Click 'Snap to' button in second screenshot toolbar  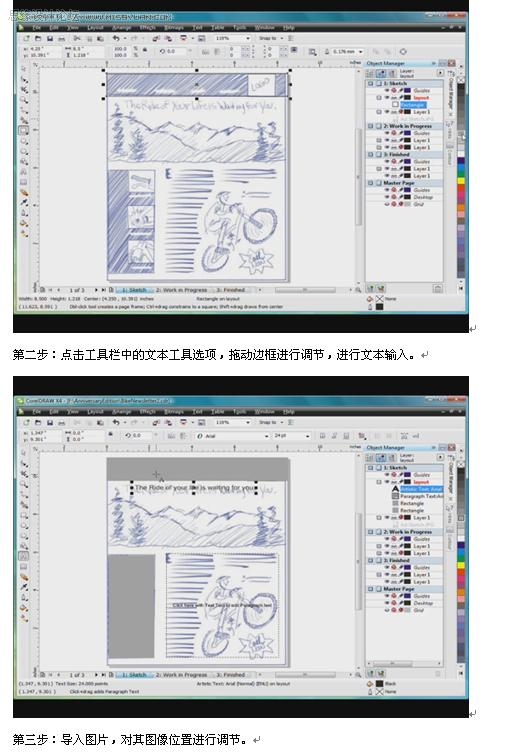click(x=271, y=422)
